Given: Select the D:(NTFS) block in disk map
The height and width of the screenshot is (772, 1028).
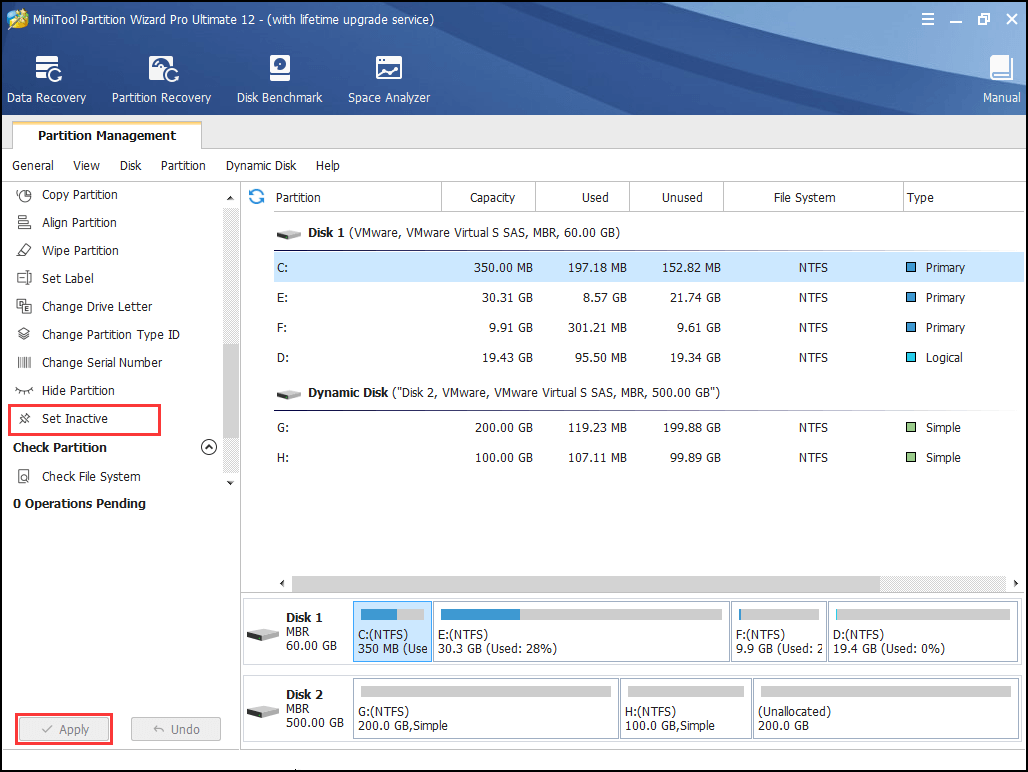Looking at the screenshot, I should point(923,632).
